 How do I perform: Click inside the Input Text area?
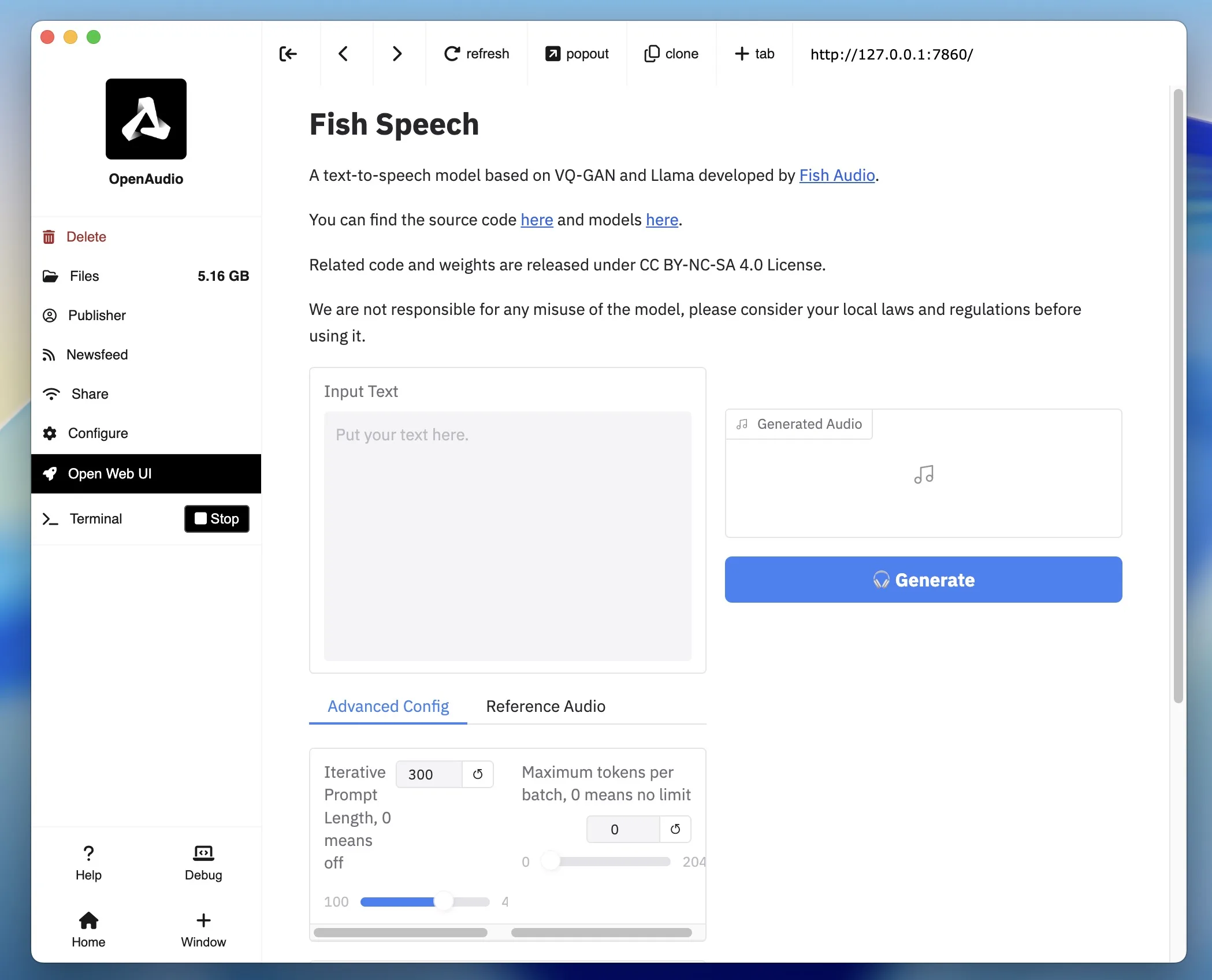tap(507, 537)
